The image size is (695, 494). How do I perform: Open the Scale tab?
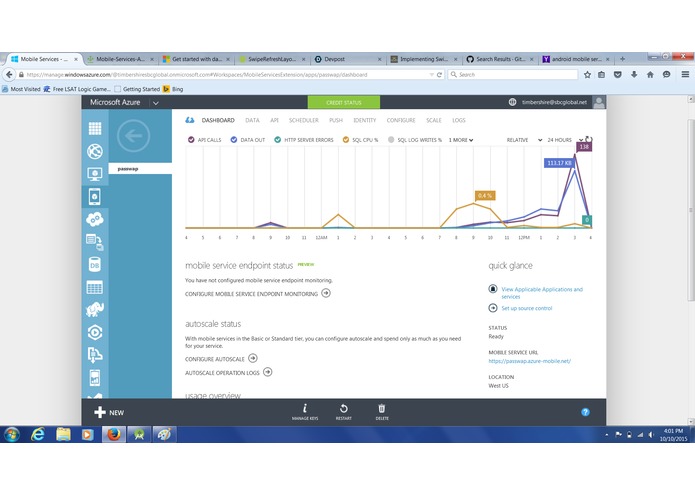coord(433,120)
